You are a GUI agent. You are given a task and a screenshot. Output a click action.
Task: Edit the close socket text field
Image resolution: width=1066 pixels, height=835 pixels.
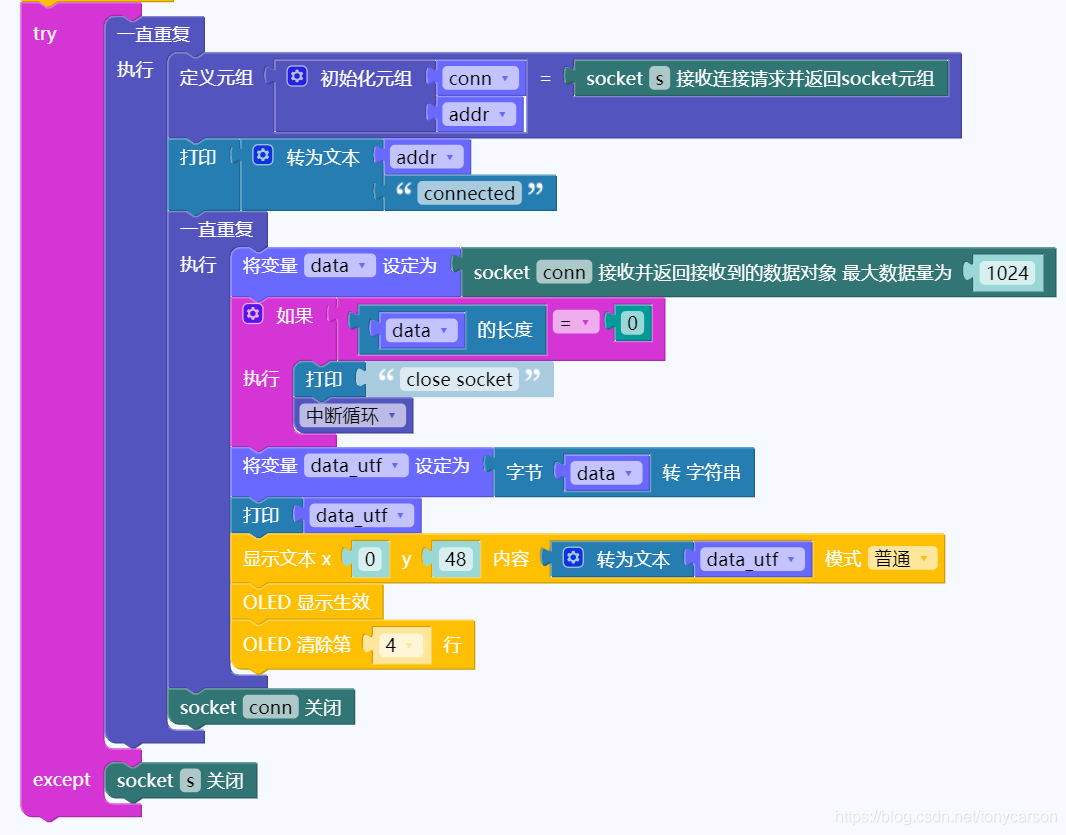(458, 379)
